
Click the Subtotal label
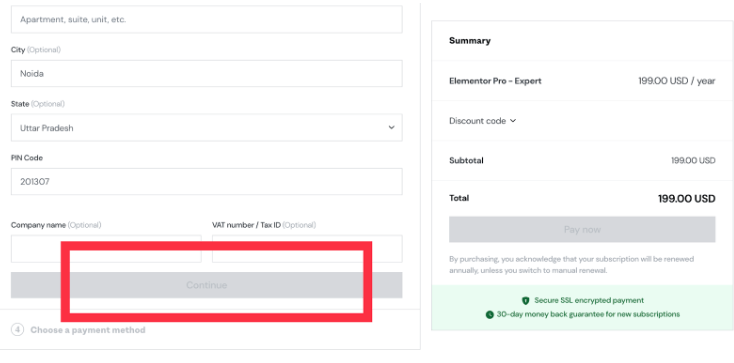point(466,161)
